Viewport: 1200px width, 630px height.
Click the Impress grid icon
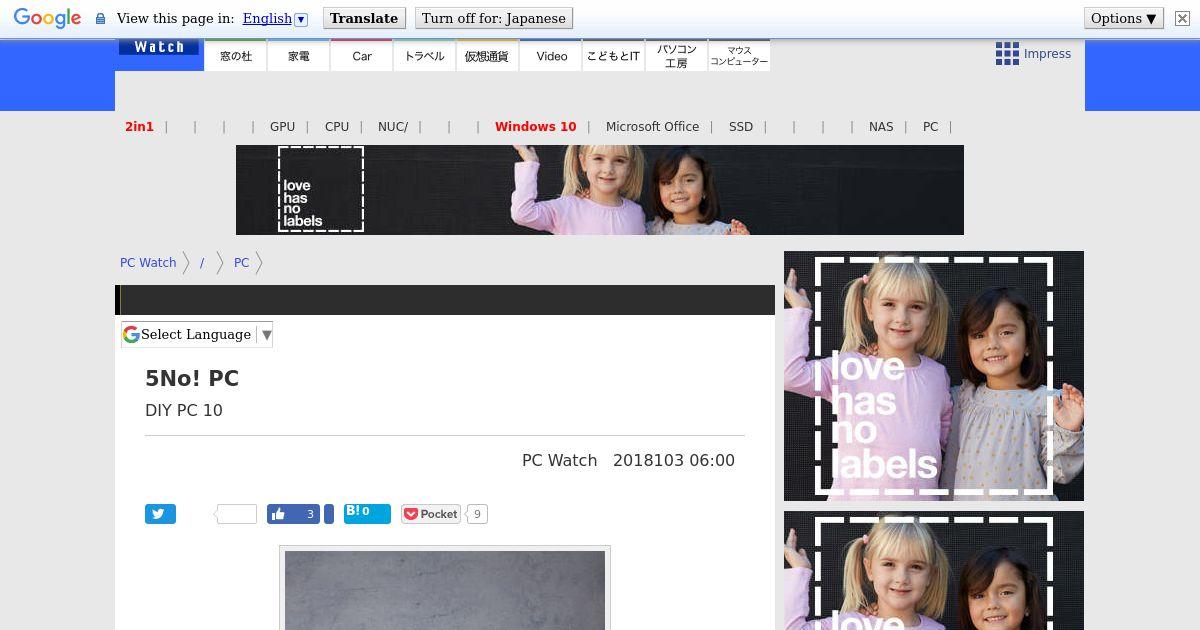click(x=1007, y=54)
